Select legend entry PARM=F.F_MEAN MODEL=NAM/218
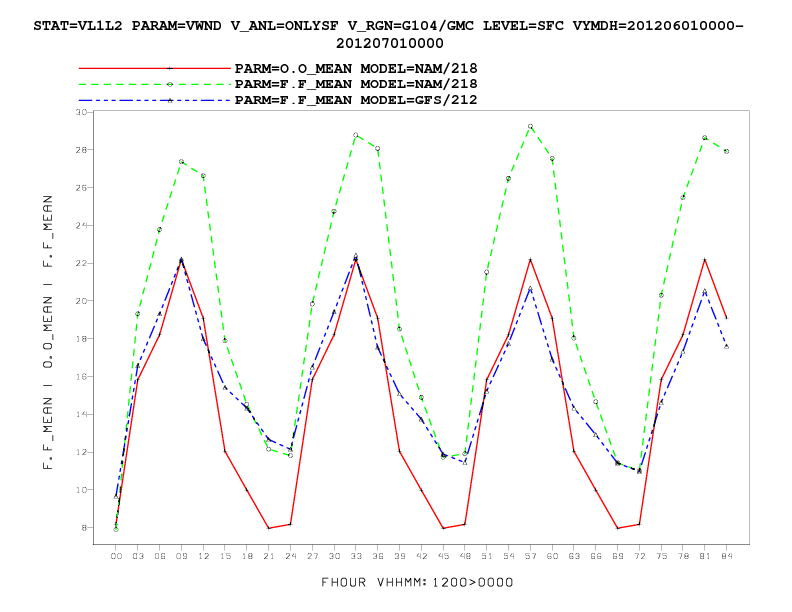 pos(356,84)
